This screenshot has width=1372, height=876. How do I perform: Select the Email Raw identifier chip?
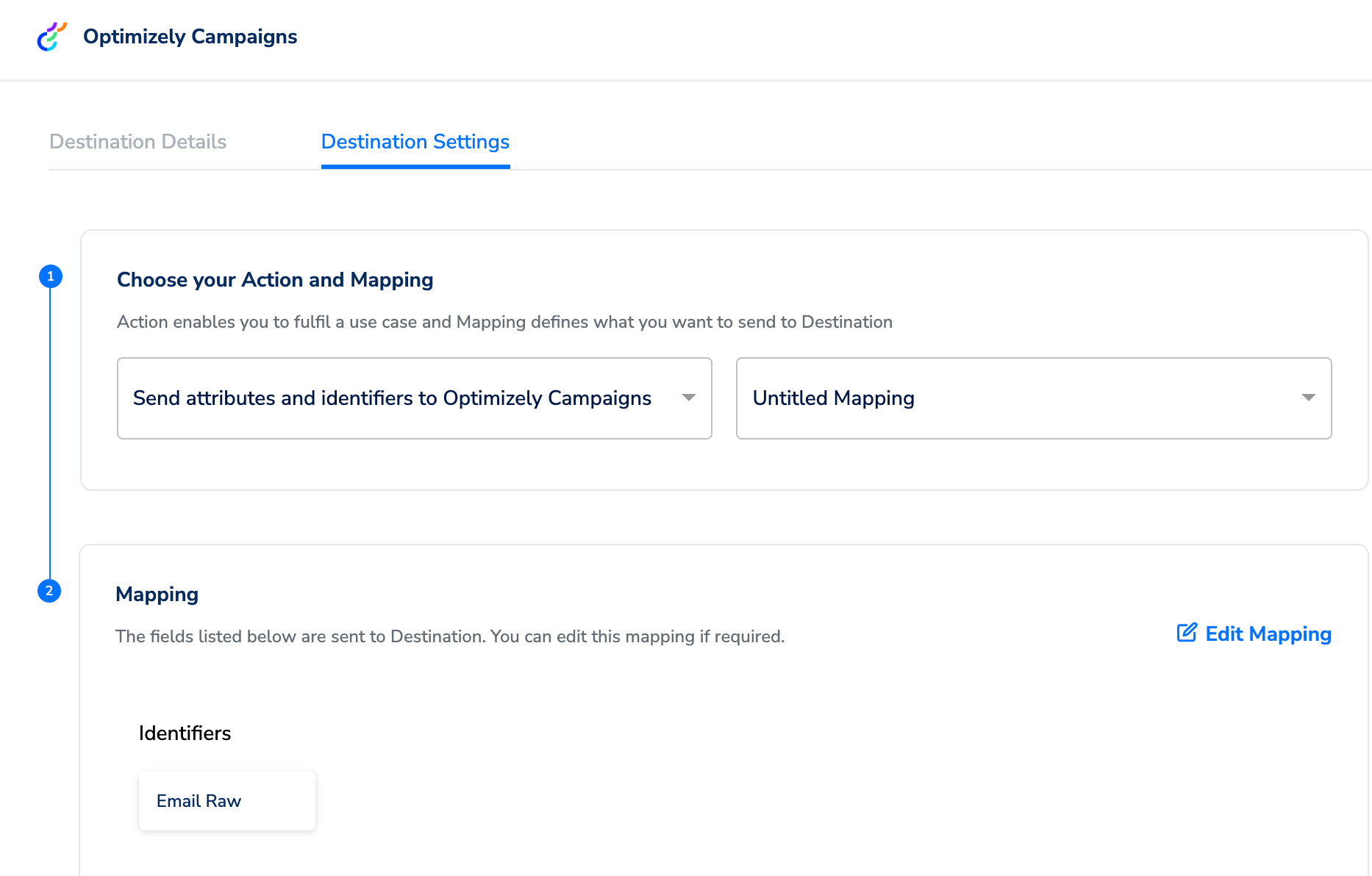(x=226, y=801)
